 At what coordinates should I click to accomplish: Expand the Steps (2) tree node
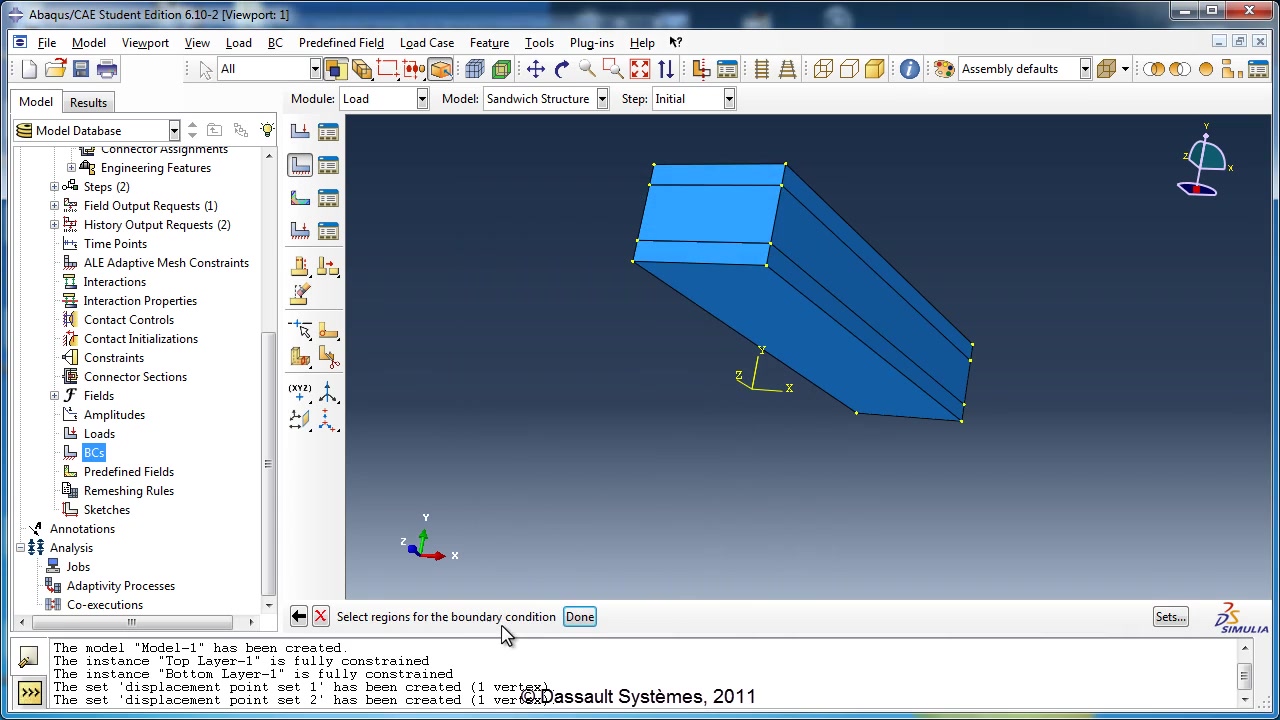[54, 187]
